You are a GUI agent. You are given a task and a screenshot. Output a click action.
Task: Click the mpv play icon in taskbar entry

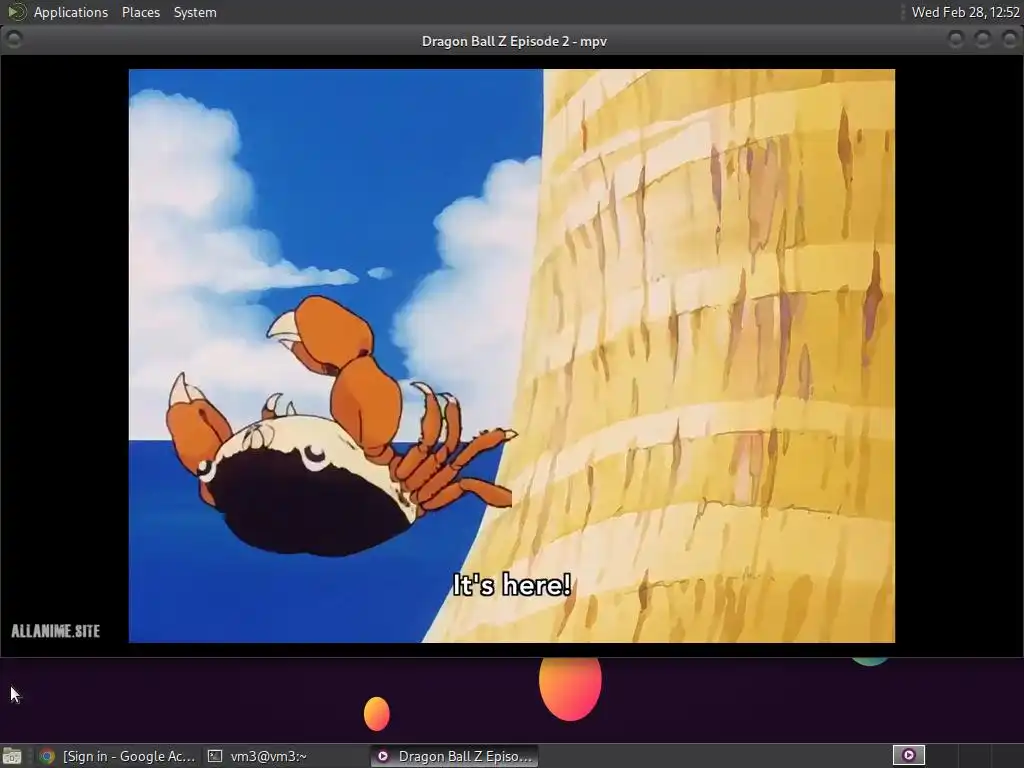(383, 756)
